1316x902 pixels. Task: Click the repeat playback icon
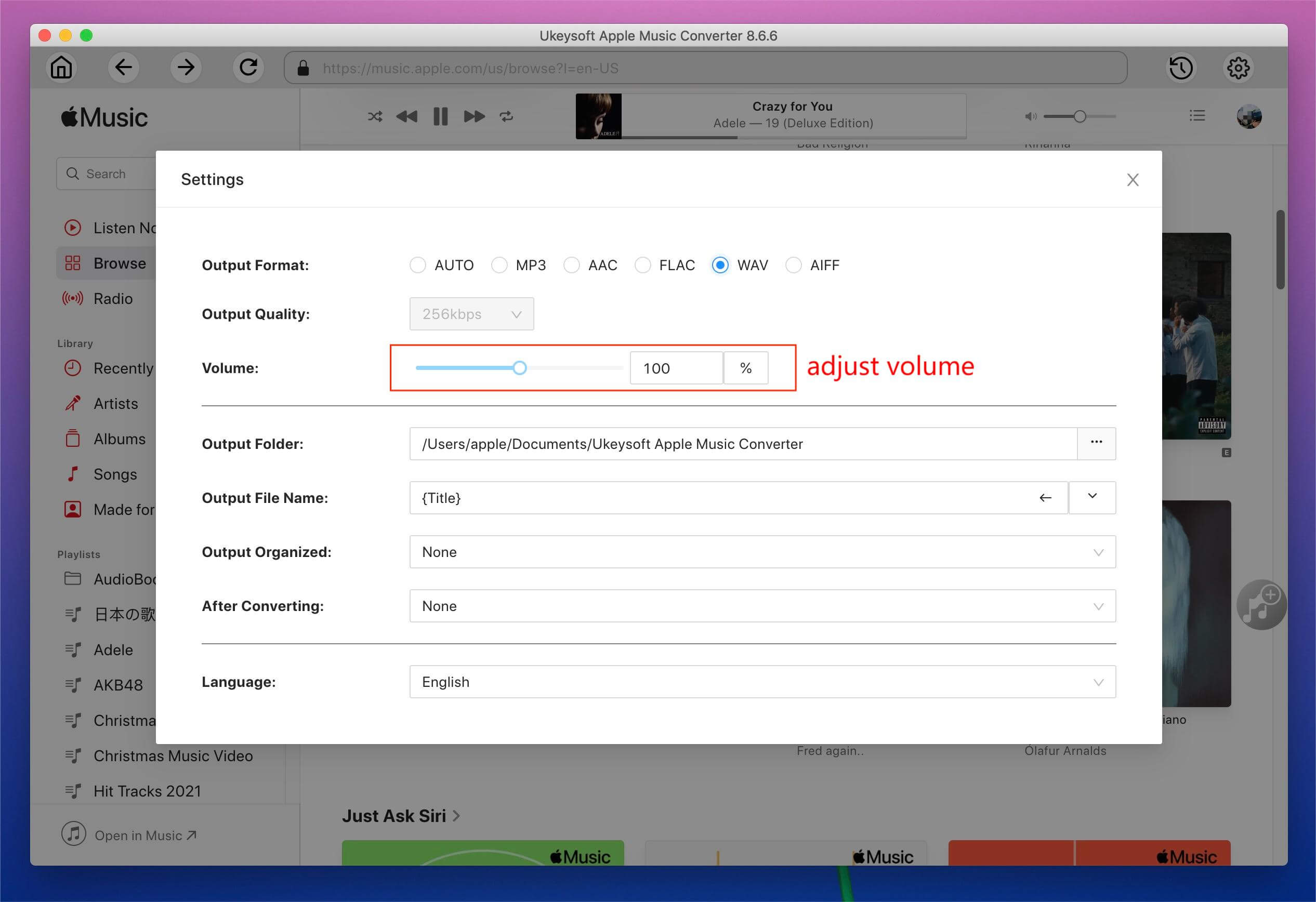tap(507, 116)
